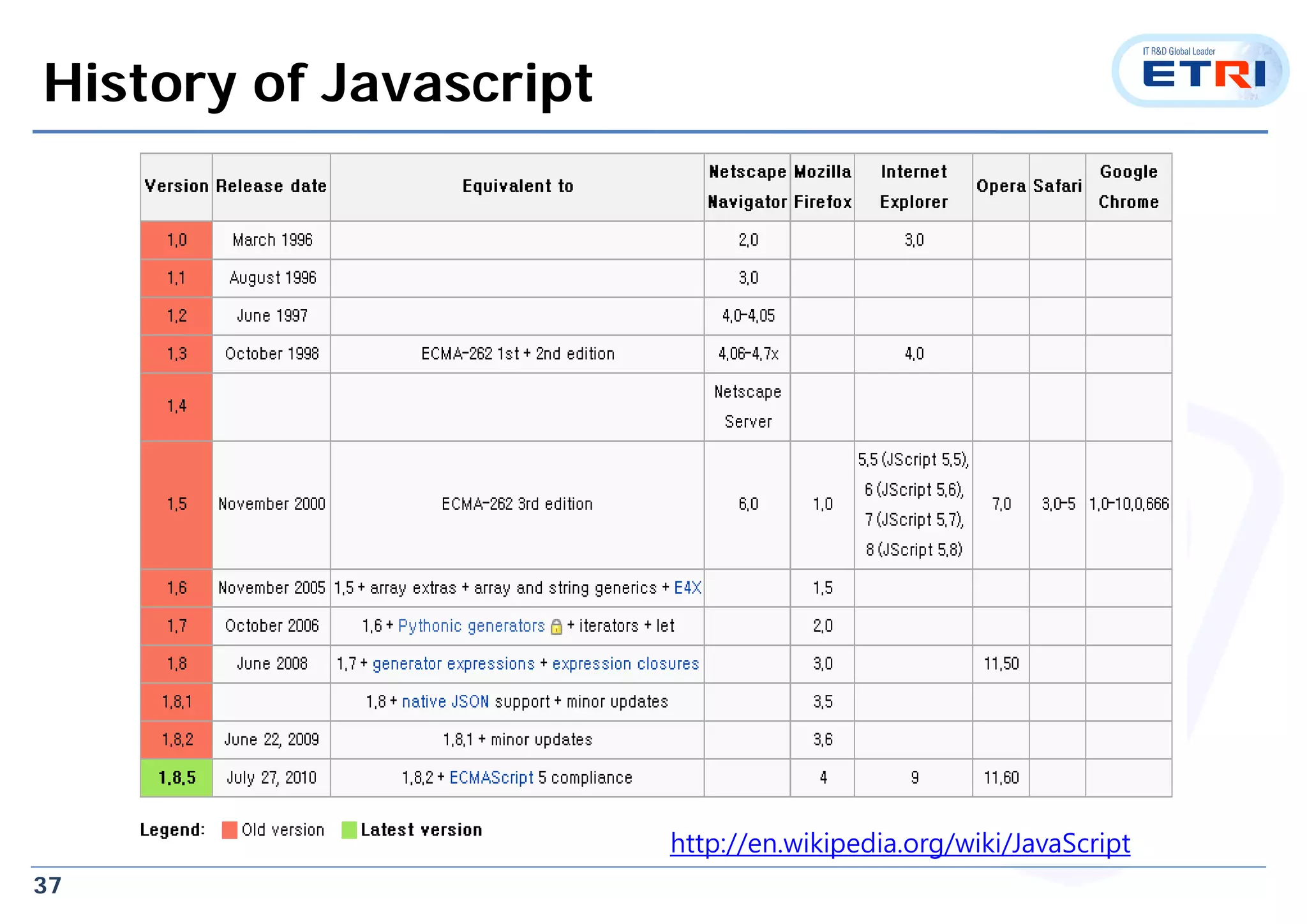The image size is (1307, 924).
Task: Click the August 1996 release date cell
Action: (x=271, y=278)
